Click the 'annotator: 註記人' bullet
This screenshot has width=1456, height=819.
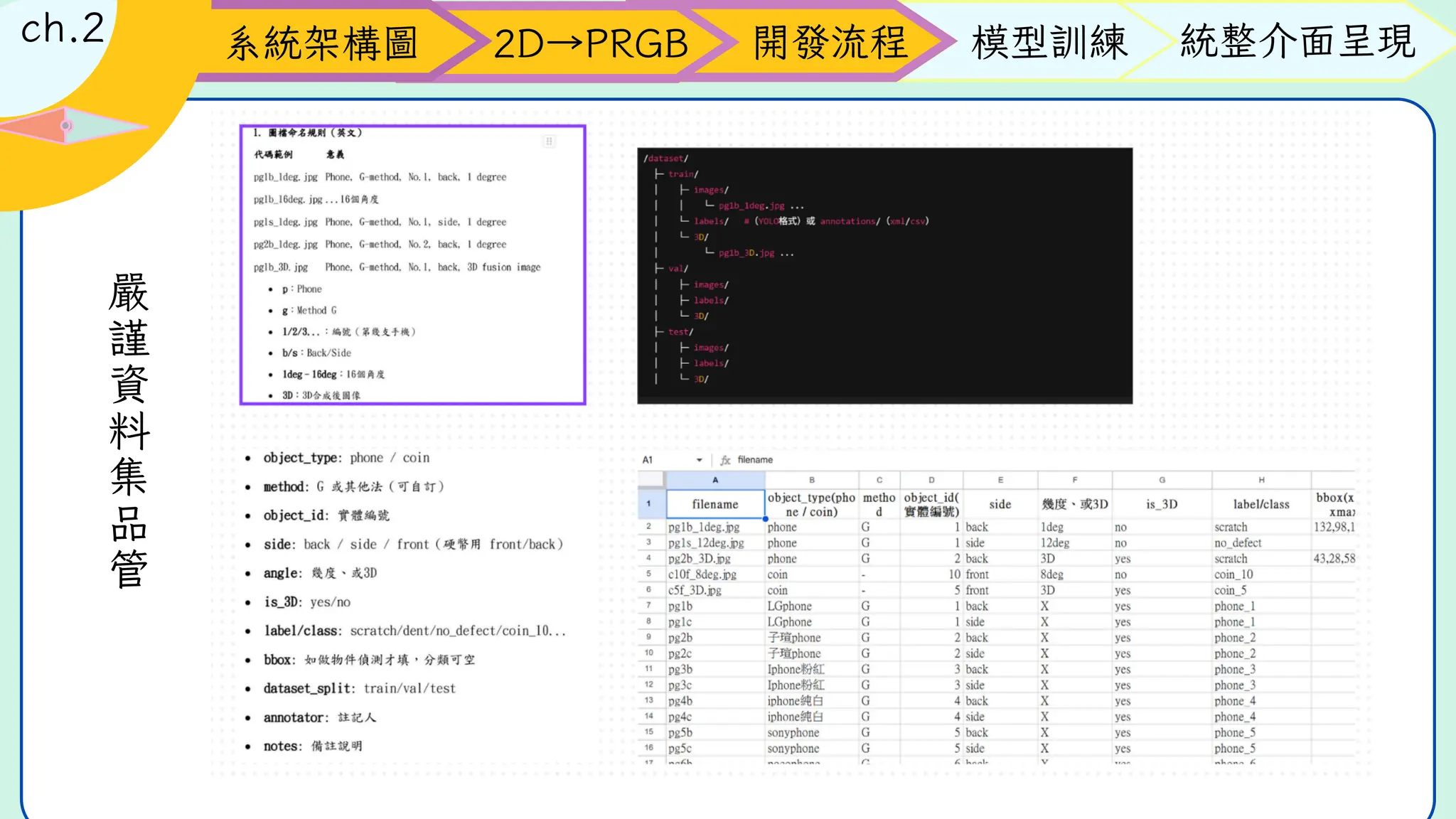(x=319, y=717)
